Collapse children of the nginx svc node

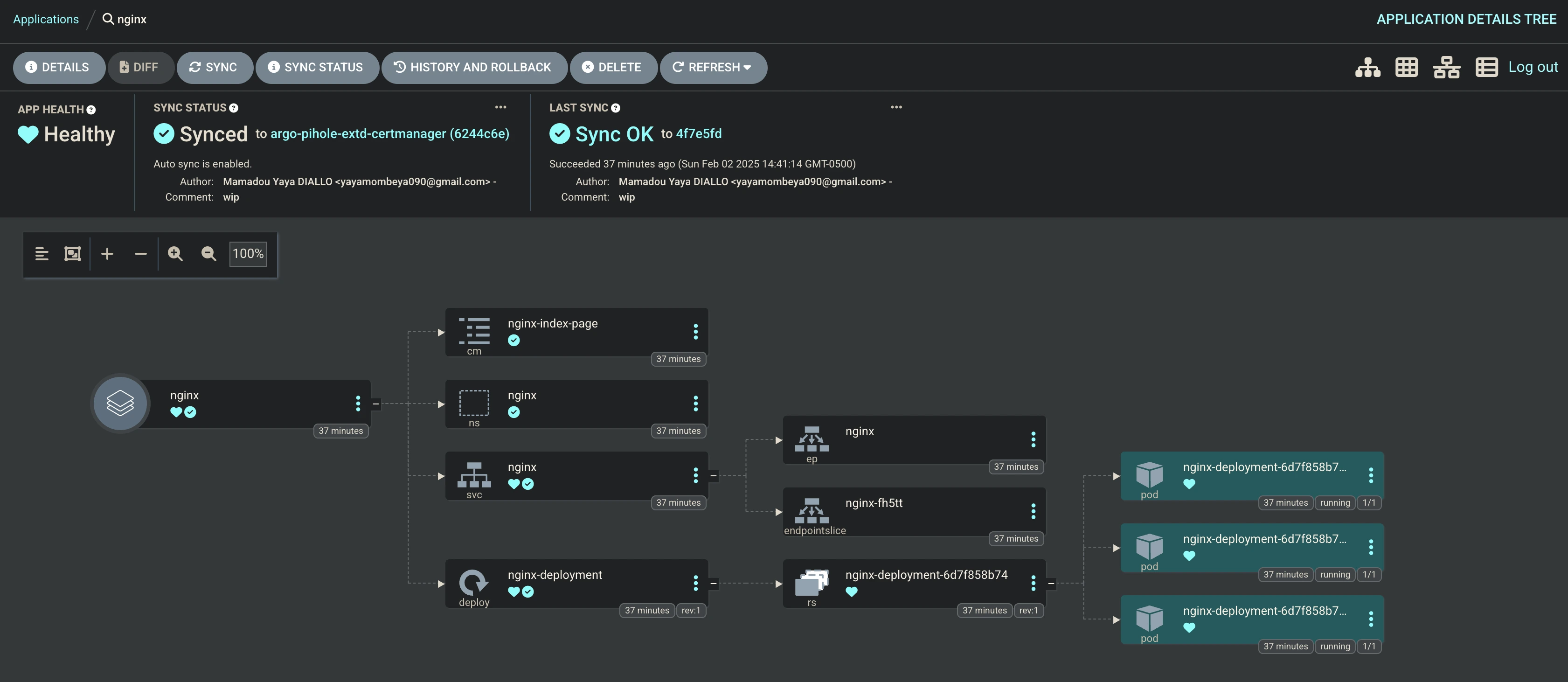[x=714, y=475]
